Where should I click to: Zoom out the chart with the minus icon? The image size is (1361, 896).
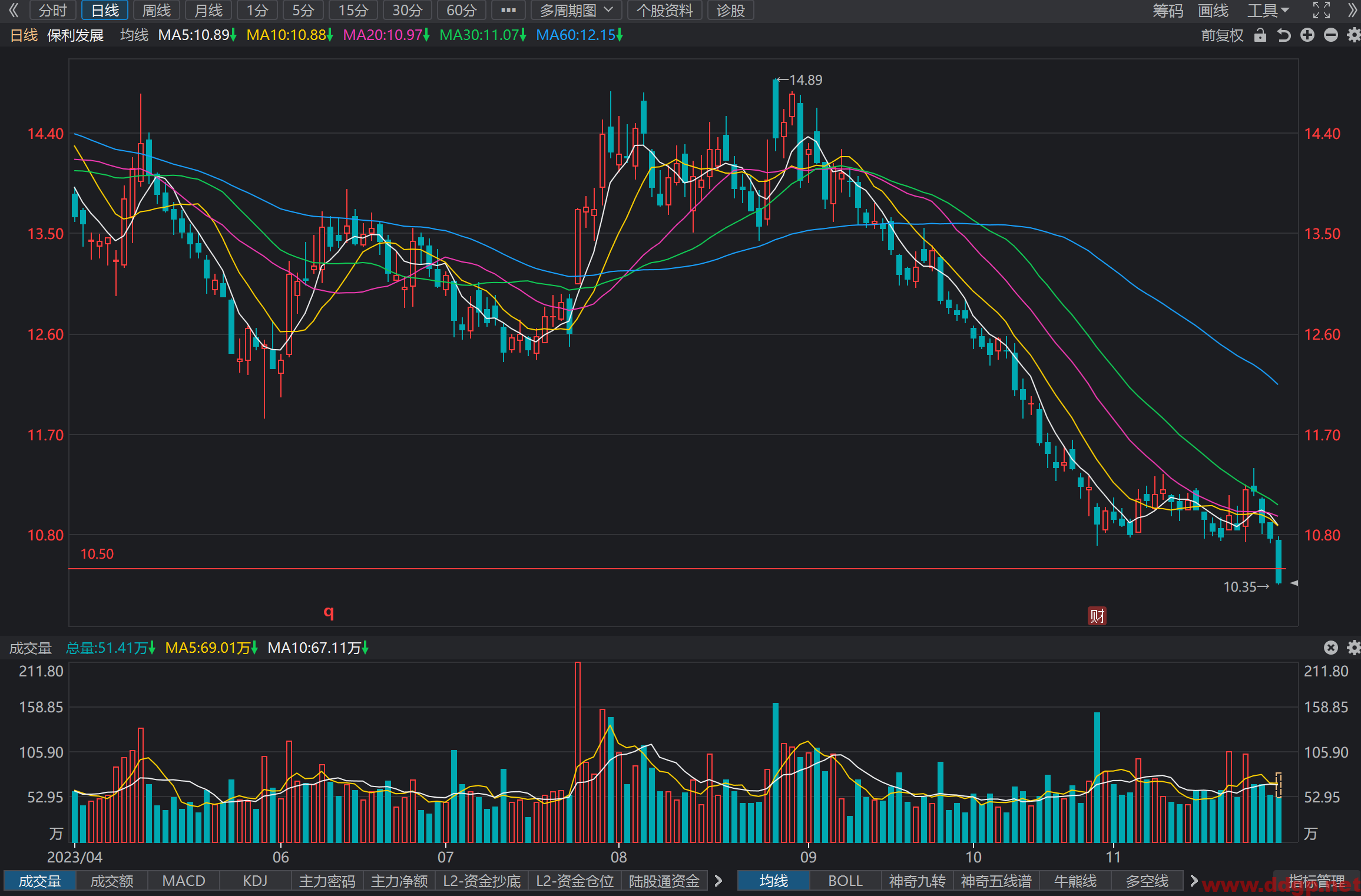(1331, 35)
